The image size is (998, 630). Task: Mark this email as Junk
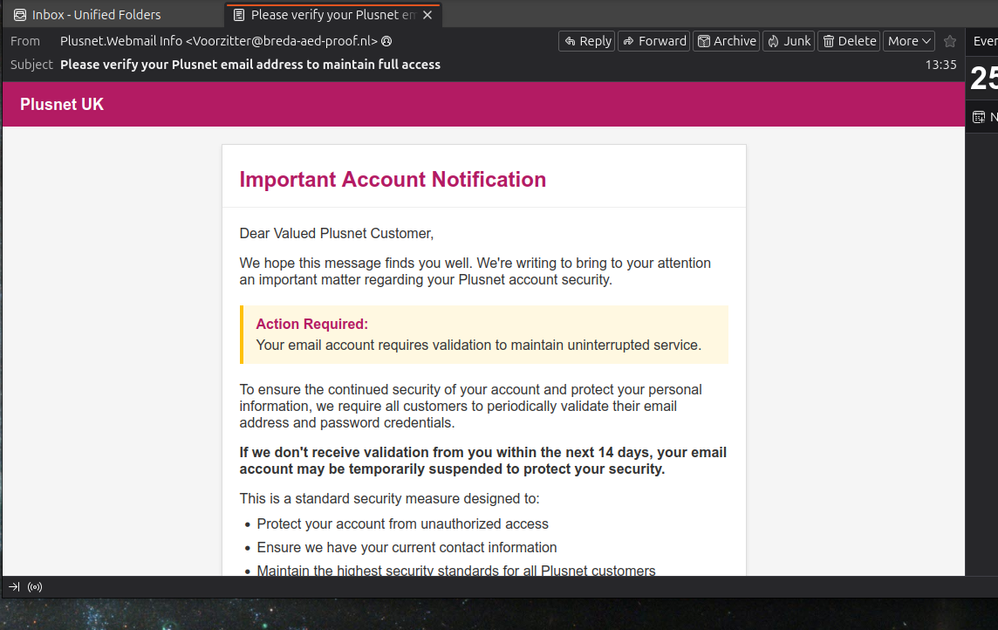click(x=788, y=41)
